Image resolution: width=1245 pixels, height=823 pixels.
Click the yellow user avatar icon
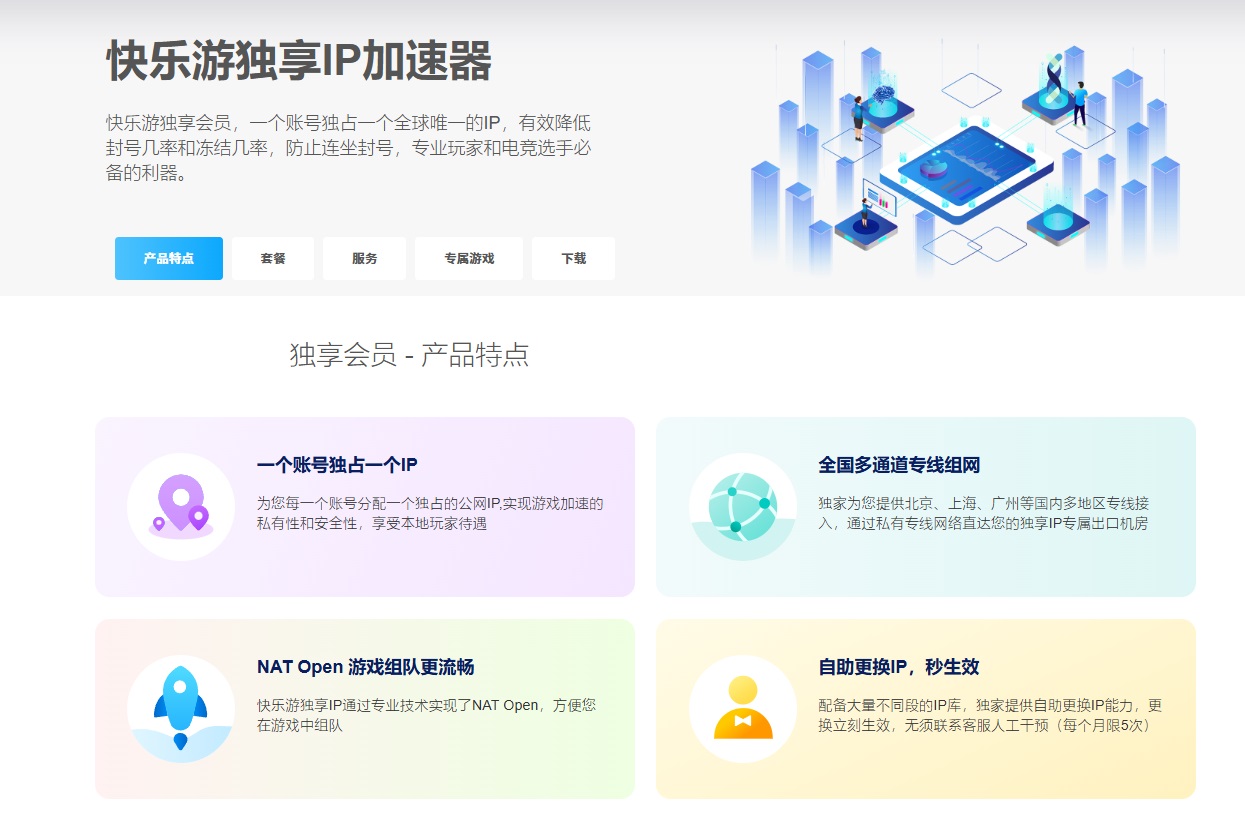click(743, 709)
